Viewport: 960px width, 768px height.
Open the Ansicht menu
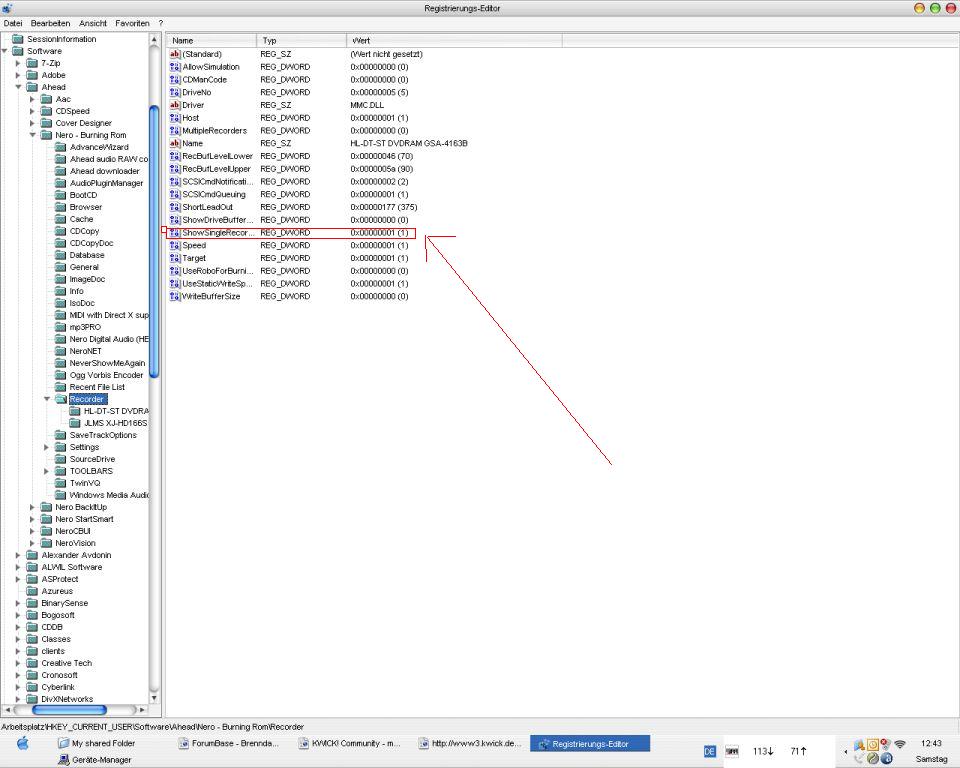pyautogui.click(x=93, y=23)
